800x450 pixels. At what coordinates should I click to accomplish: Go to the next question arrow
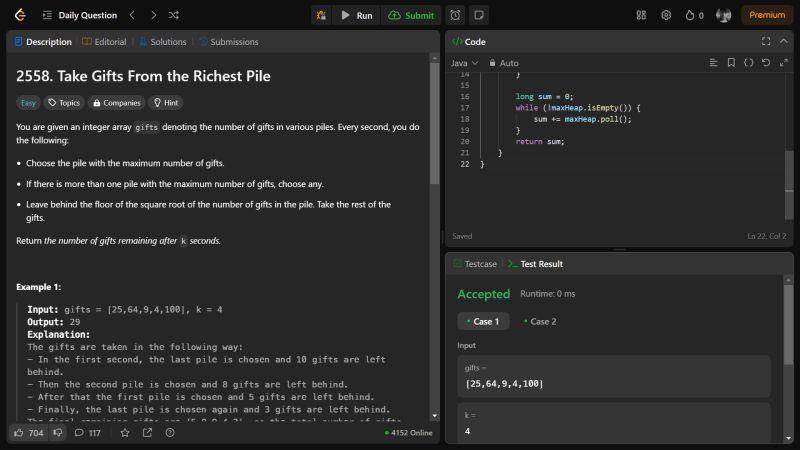point(154,15)
